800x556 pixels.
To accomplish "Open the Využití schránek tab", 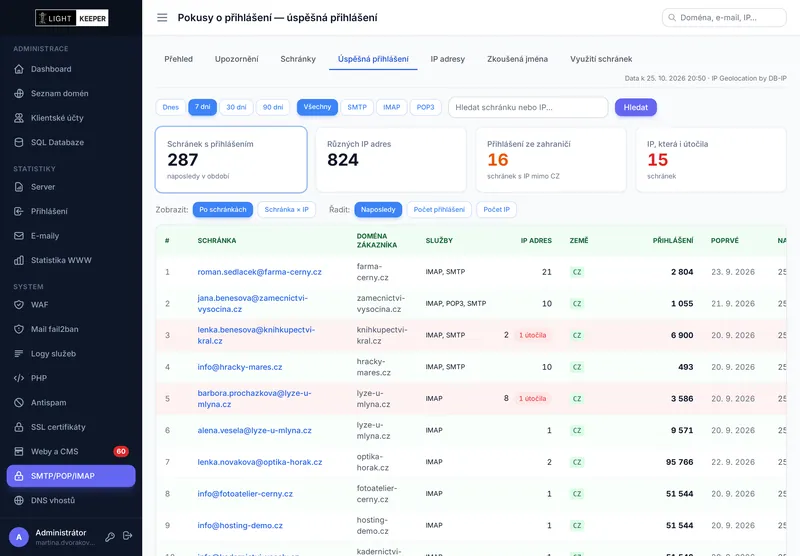I will pyautogui.click(x=601, y=59).
